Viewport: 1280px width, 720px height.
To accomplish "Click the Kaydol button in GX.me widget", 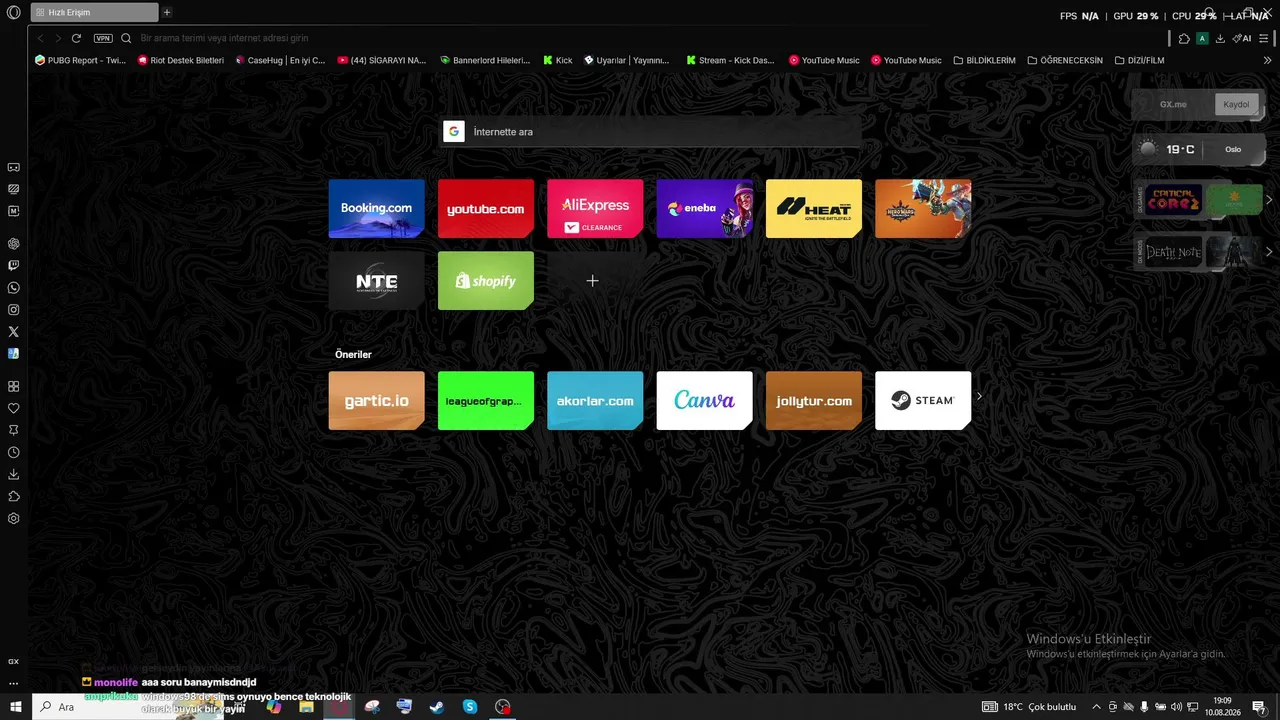I will click(1236, 104).
